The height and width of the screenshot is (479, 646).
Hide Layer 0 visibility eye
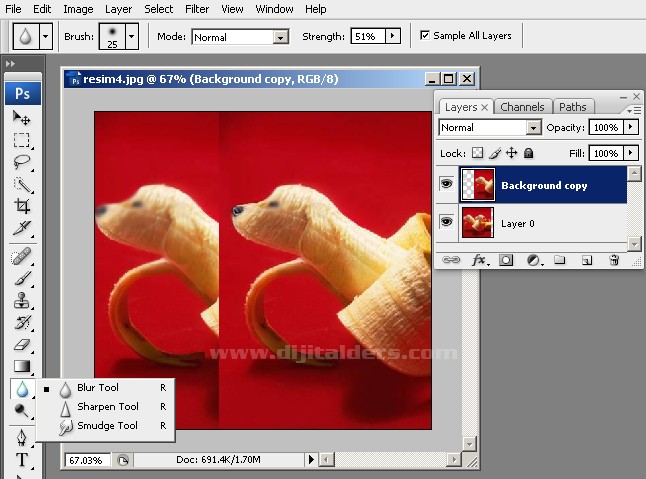click(x=446, y=222)
